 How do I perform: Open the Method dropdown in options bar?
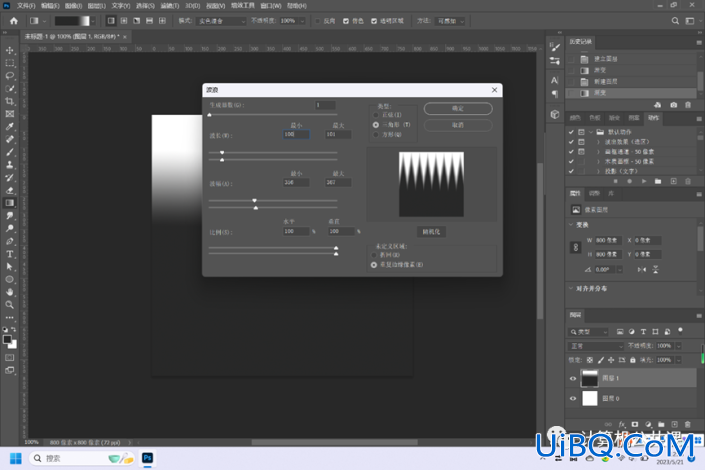[450, 21]
